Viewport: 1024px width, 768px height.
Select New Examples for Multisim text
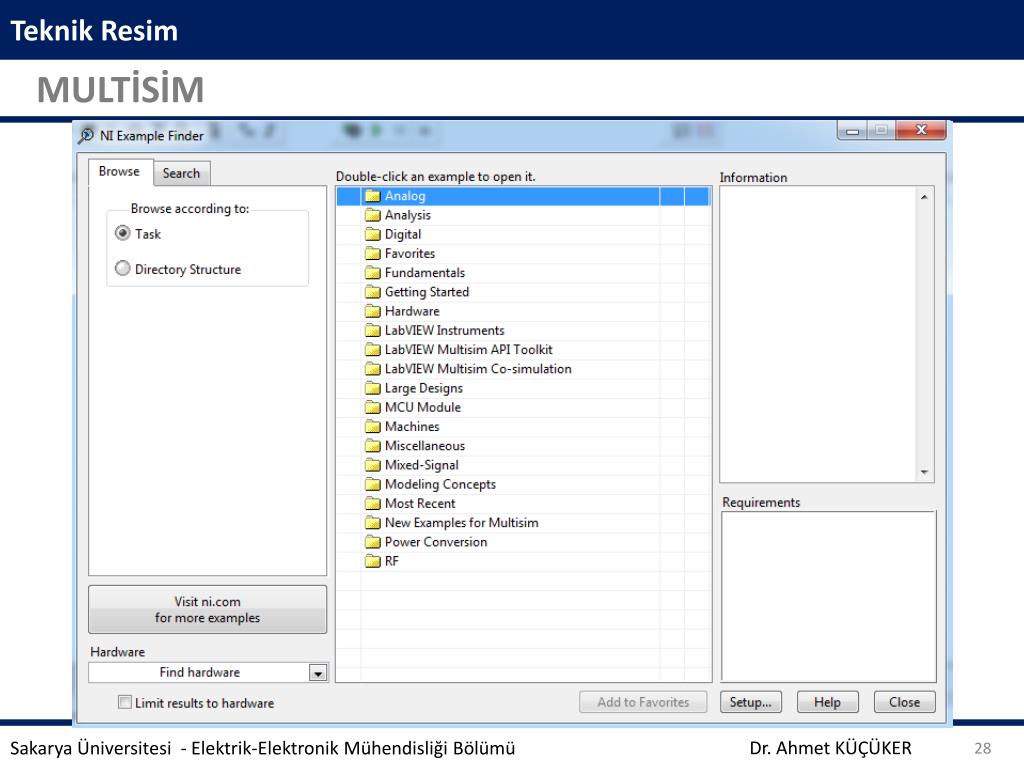point(462,523)
